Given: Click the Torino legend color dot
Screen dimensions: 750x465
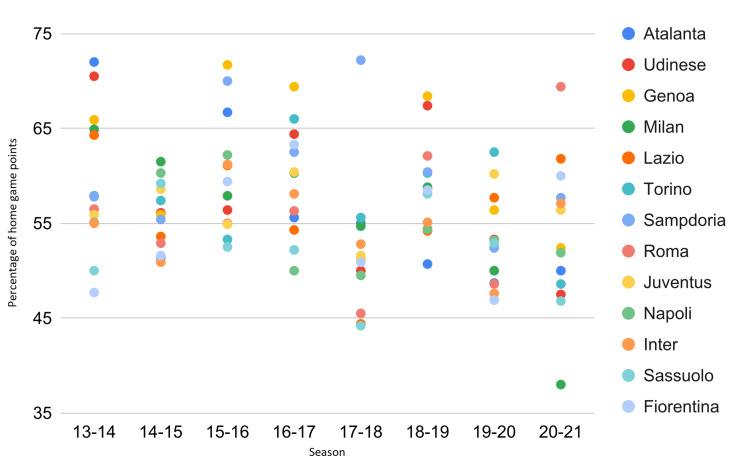Looking at the screenshot, I should tap(626, 189).
